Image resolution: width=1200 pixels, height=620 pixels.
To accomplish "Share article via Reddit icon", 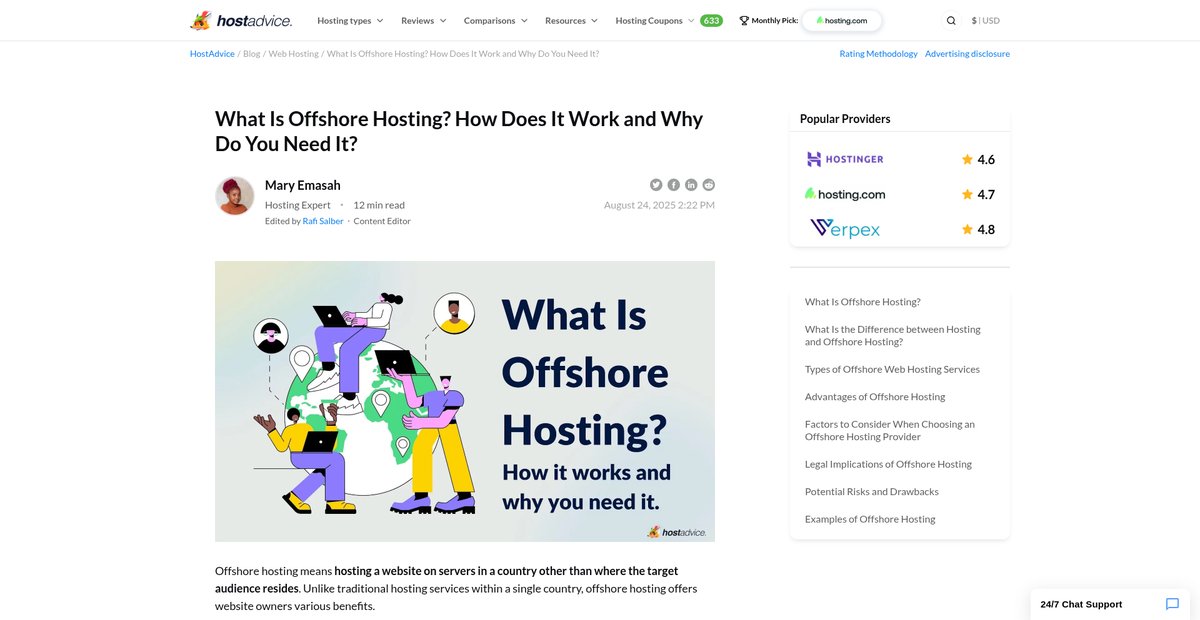I will tap(709, 184).
